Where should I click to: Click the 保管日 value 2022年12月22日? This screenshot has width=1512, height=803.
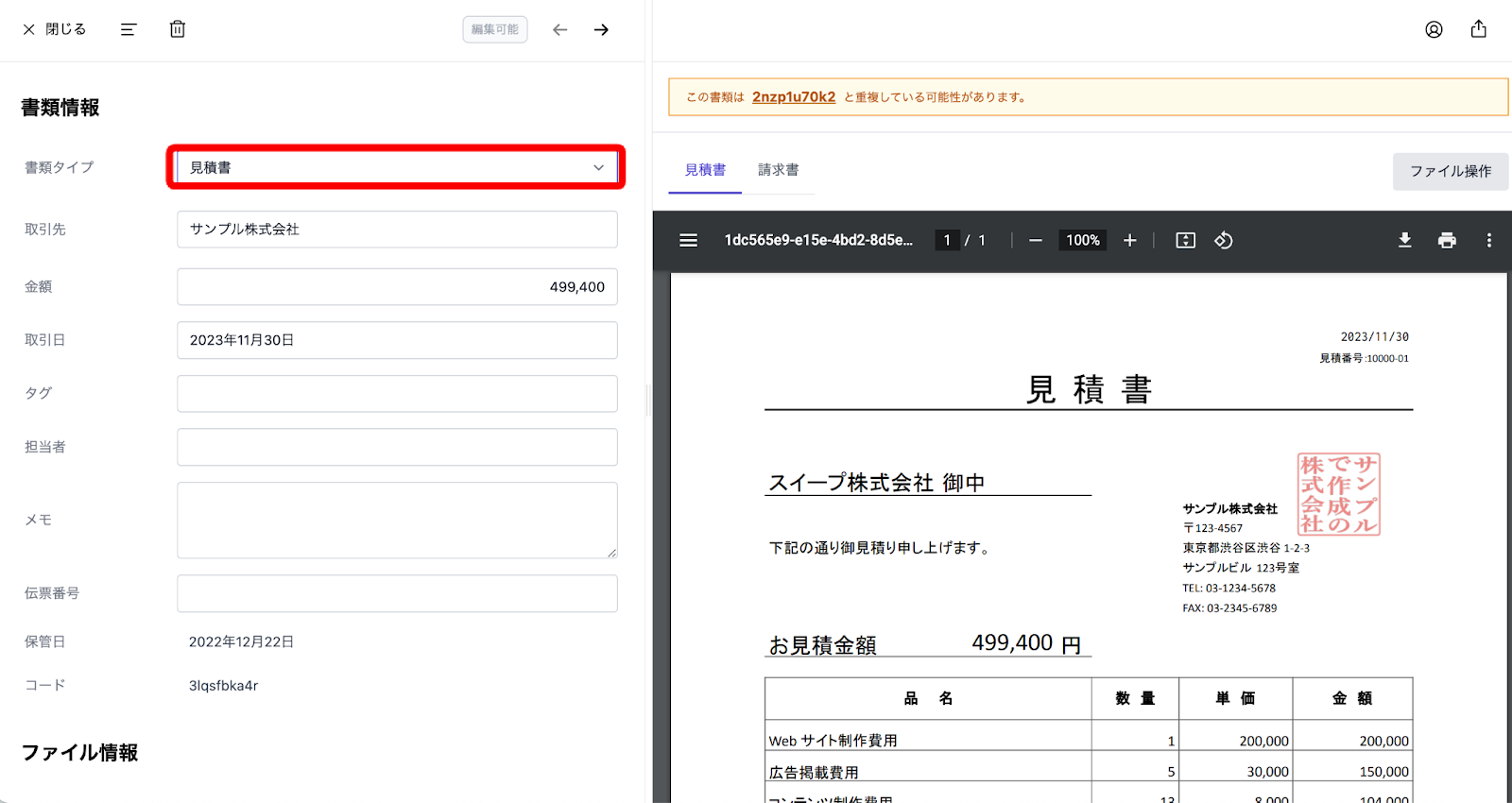pyautogui.click(x=241, y=642)
